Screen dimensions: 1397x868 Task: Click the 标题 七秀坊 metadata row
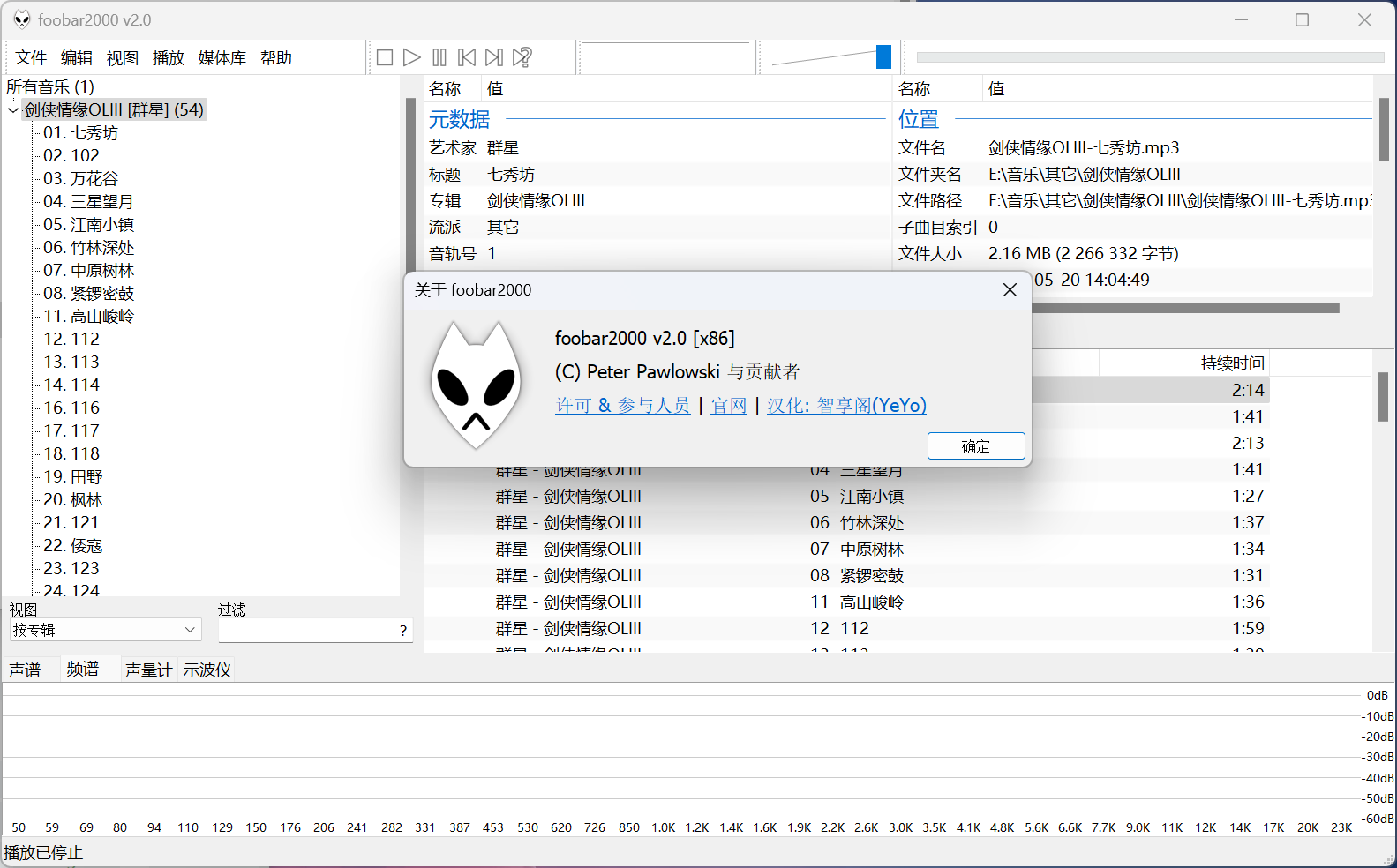pos(657,175)
